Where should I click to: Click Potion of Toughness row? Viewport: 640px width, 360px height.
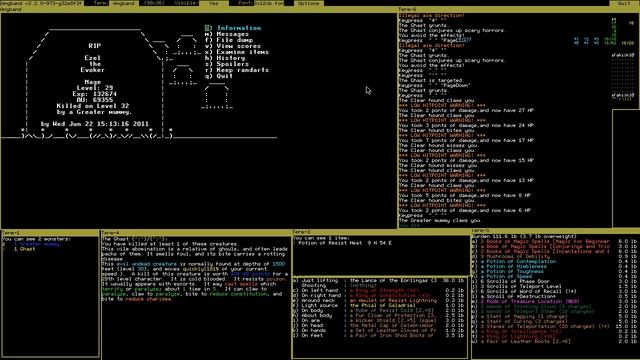click(554, 271)
